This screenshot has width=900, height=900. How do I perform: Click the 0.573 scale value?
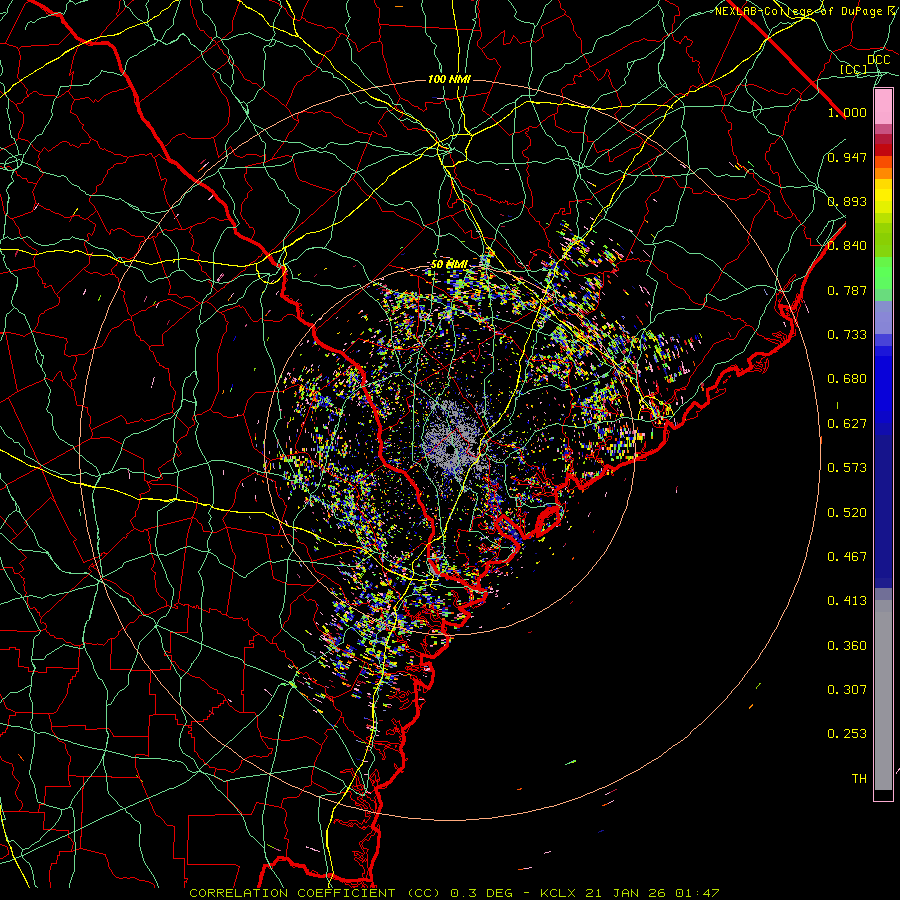pos(847,468)
